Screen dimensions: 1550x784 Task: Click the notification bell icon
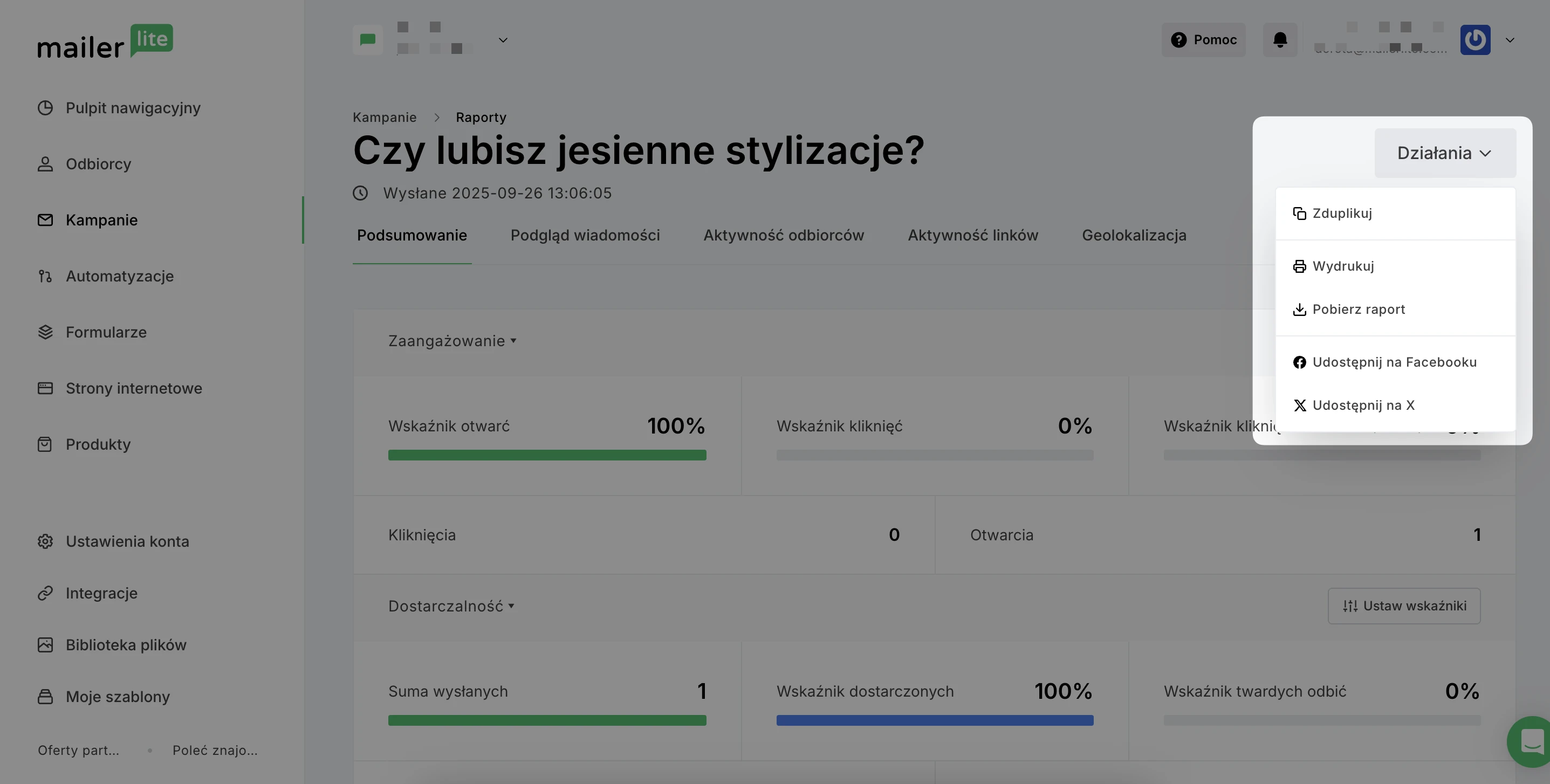tap(1280, 40)
